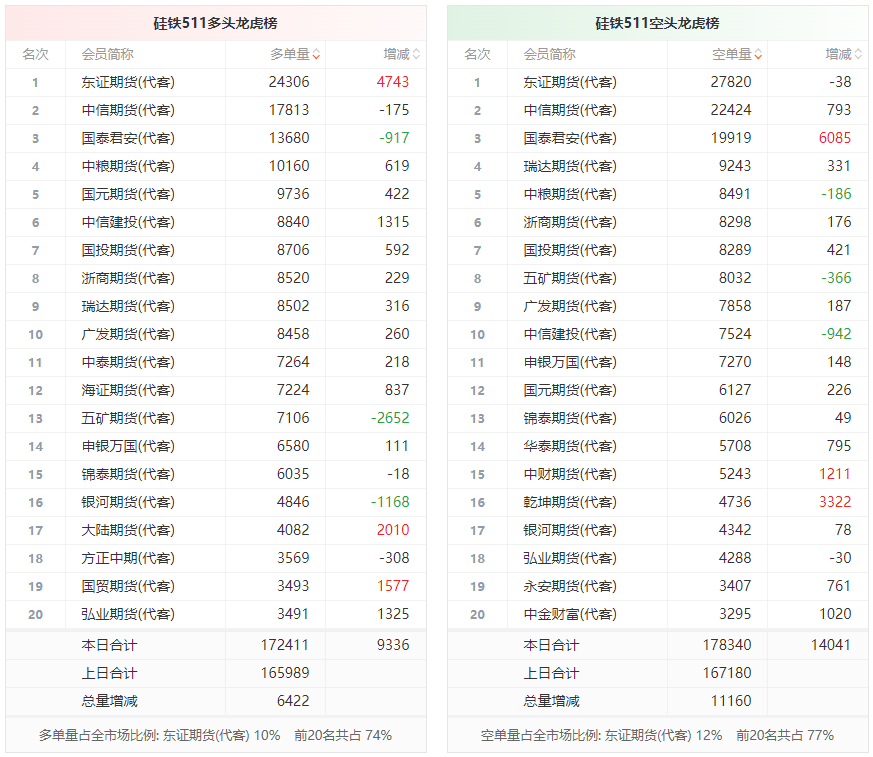
Task: Click 多单量占全市场比例 footer text
Action: [215, 735]
